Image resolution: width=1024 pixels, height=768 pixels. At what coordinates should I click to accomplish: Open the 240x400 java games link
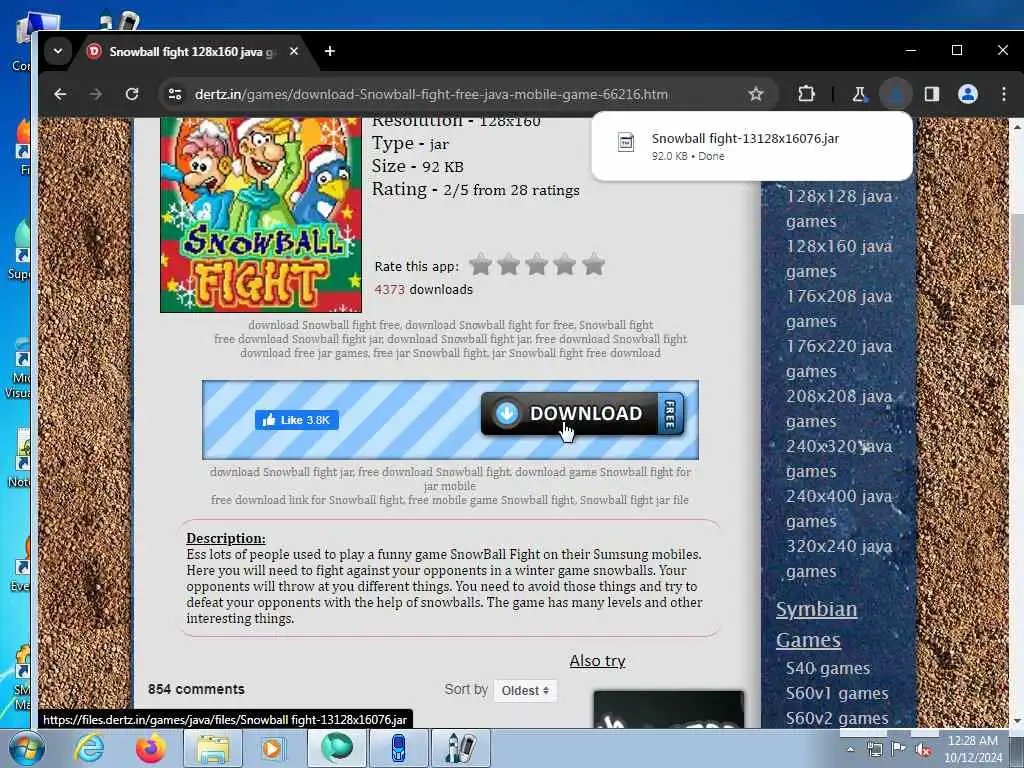tap(839, 509)
